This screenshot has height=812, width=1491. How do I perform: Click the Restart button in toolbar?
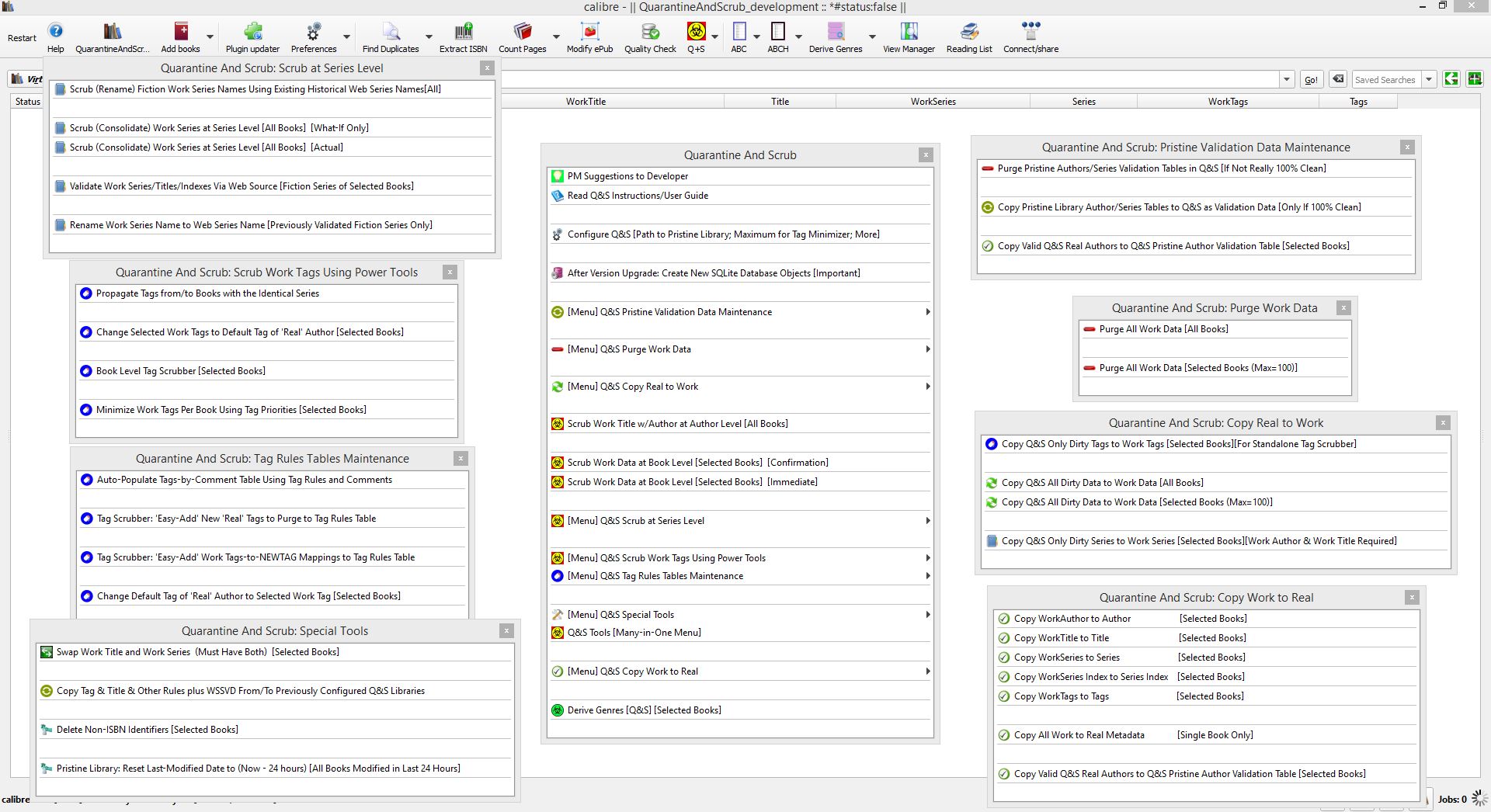(22, 38)
